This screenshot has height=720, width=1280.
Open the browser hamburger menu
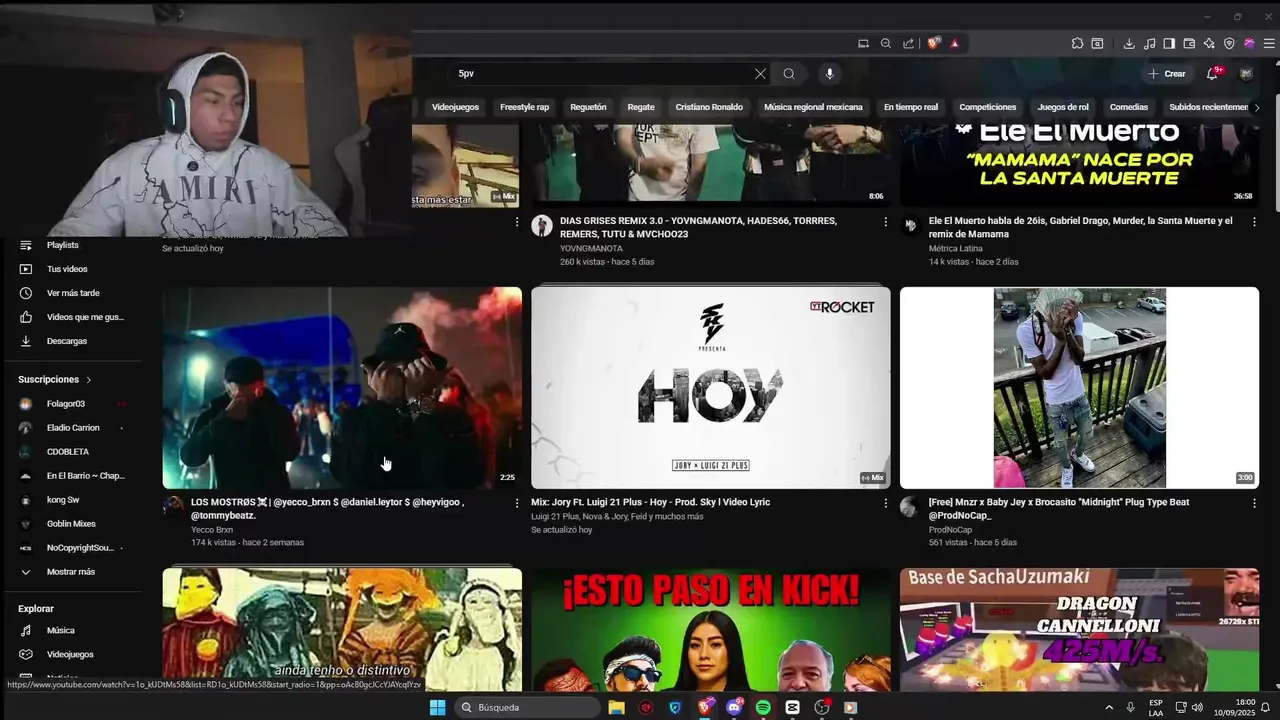point(1269,43)
